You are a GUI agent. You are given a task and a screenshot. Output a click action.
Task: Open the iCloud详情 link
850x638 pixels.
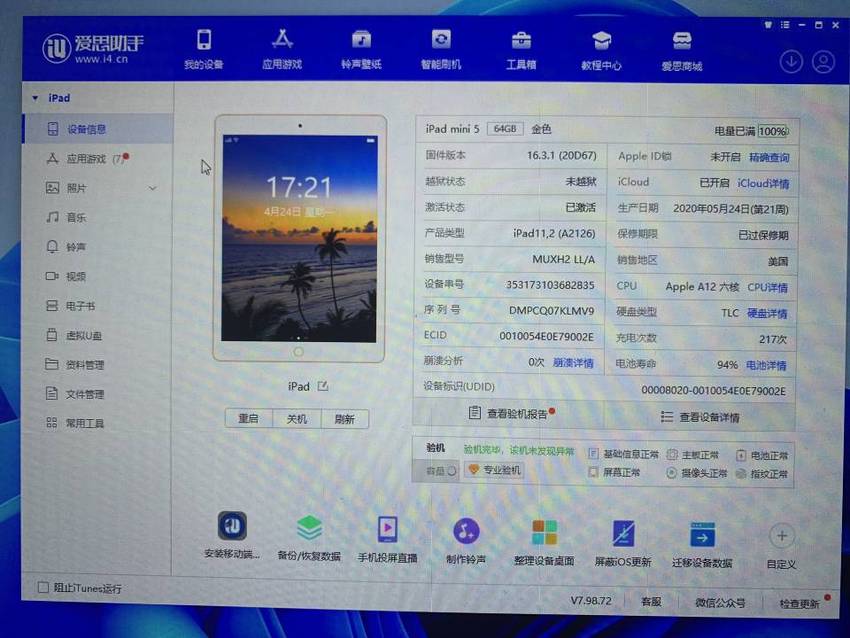763,184
